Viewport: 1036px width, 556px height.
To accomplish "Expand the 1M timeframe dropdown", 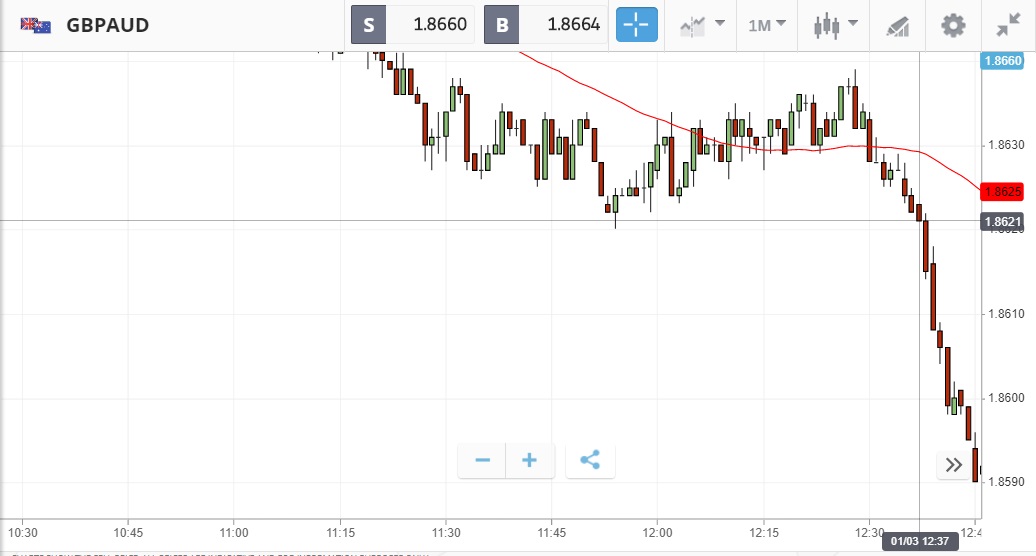I will point(767,25).
